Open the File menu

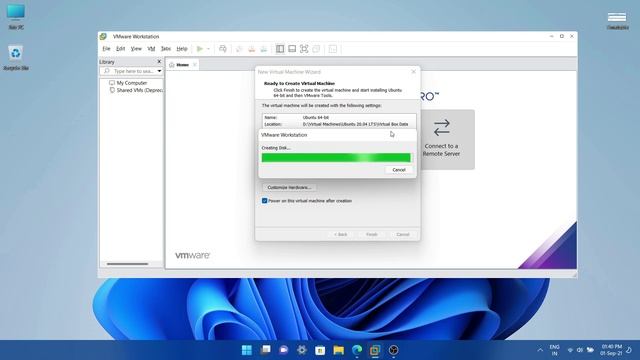coord(106,49)
